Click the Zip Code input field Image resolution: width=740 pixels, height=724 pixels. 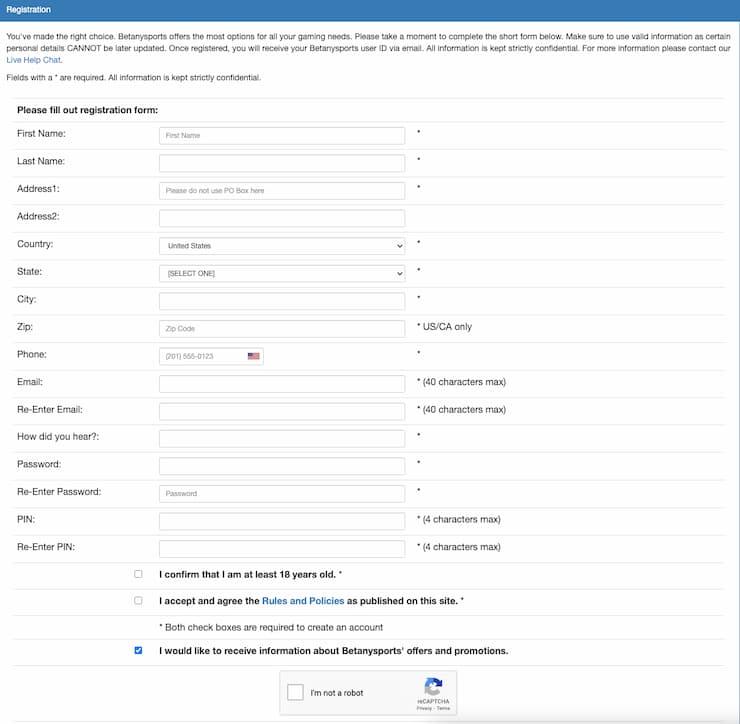282,328
